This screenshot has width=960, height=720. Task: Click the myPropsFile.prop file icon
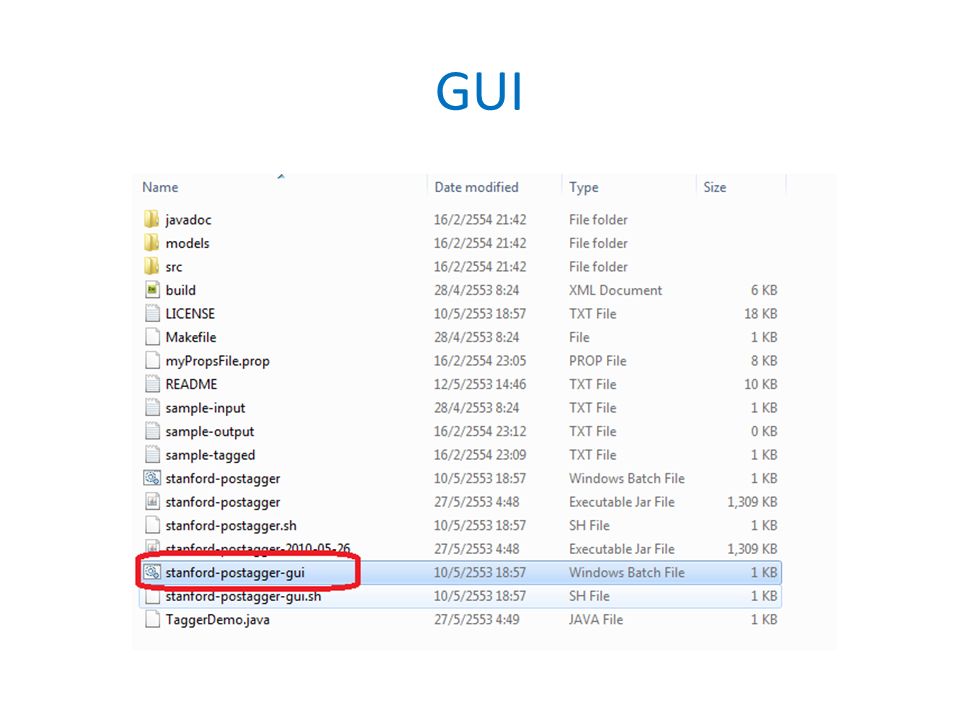pyautogui.click(x=152, y=361)
